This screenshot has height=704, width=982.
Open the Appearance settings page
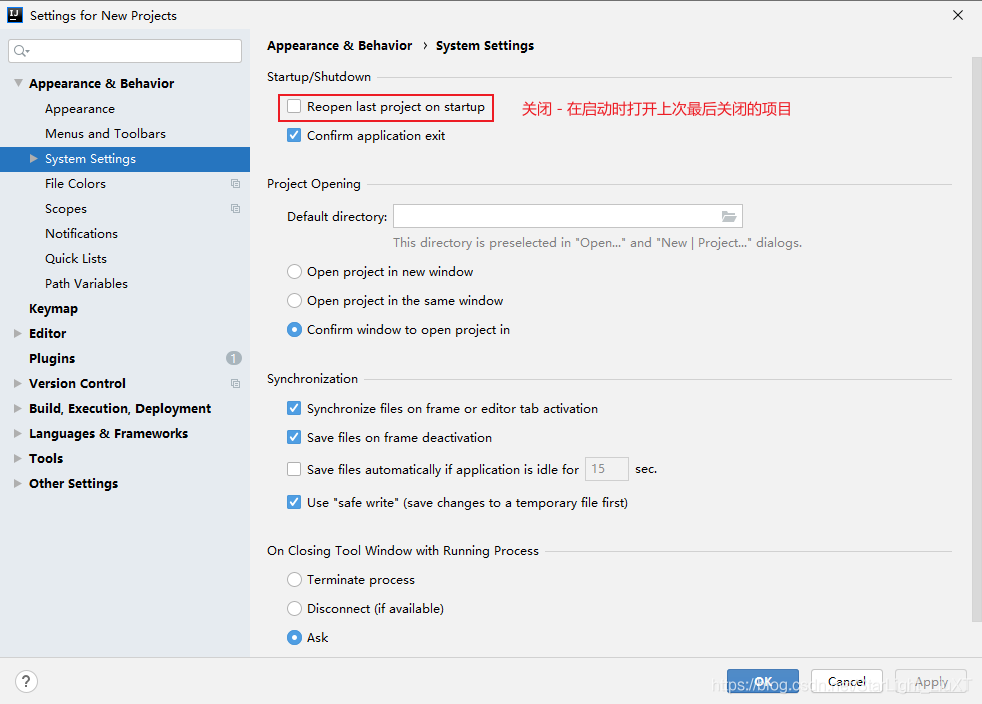coord(80,109)
